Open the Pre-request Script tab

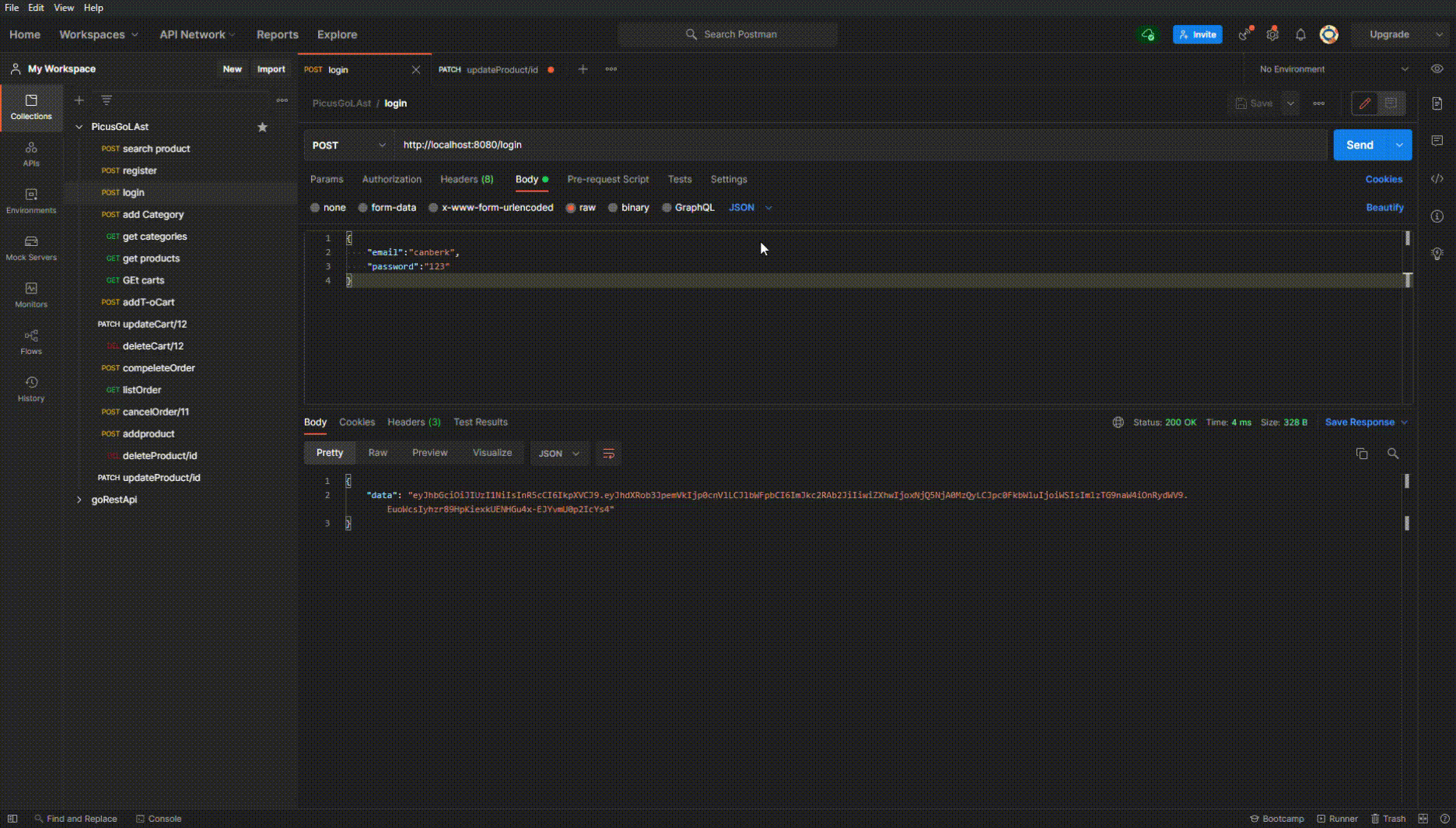coord(608,179)
